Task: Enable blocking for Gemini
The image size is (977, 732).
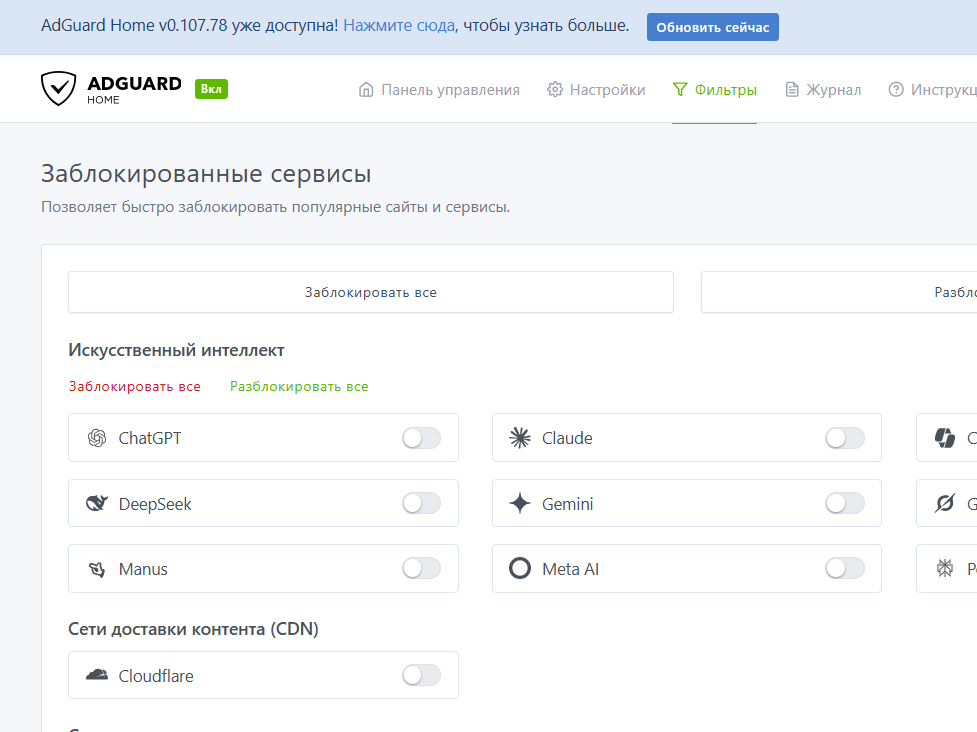Action: coord(844,503)
